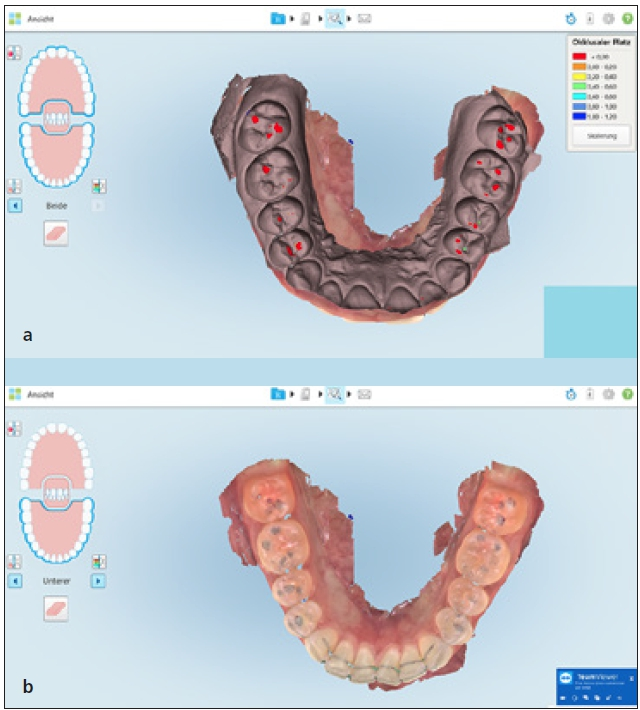
Task: Open the scan step icon in top toolbar
Action: click(304, 18)
